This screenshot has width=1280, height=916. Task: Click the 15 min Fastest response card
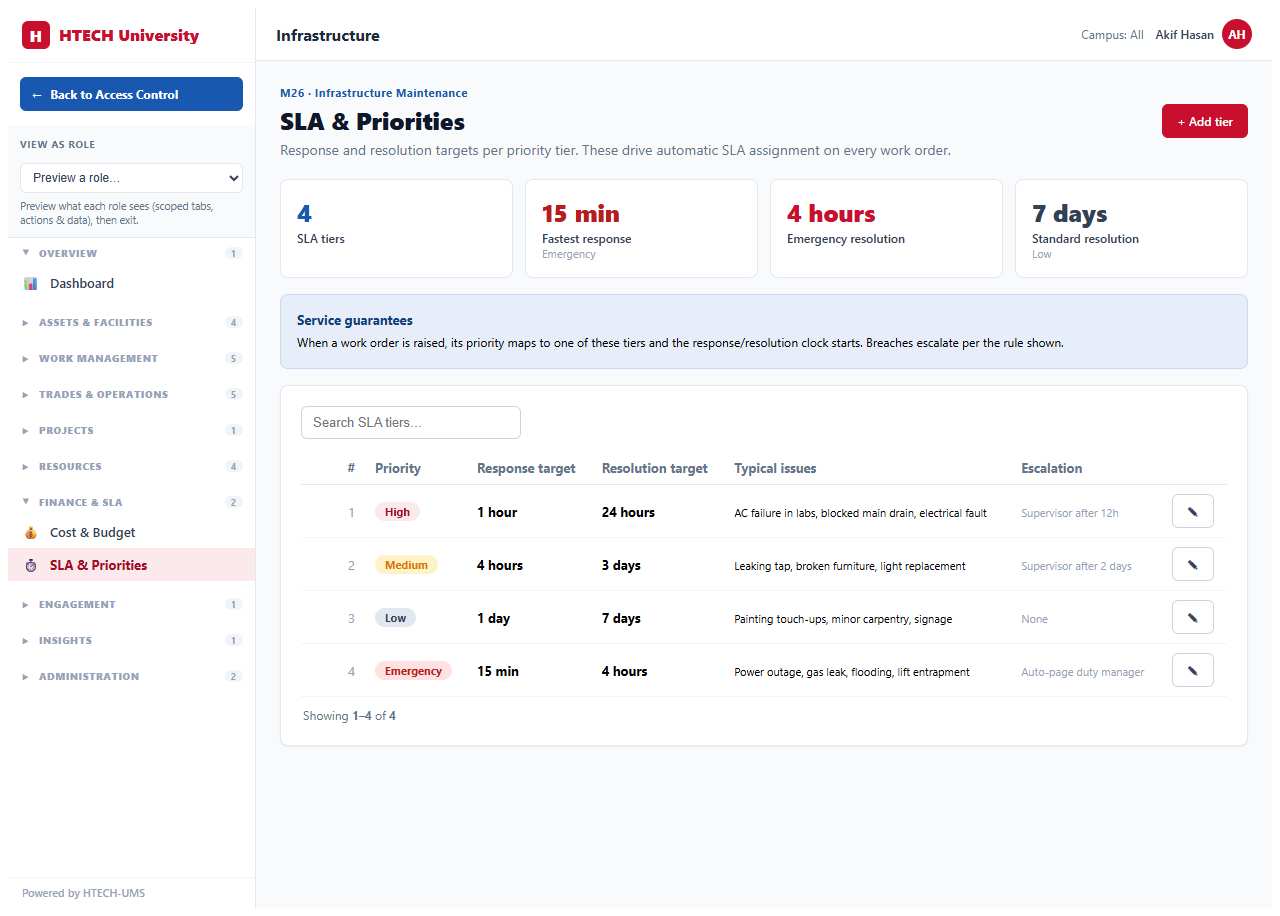(641, 228)
